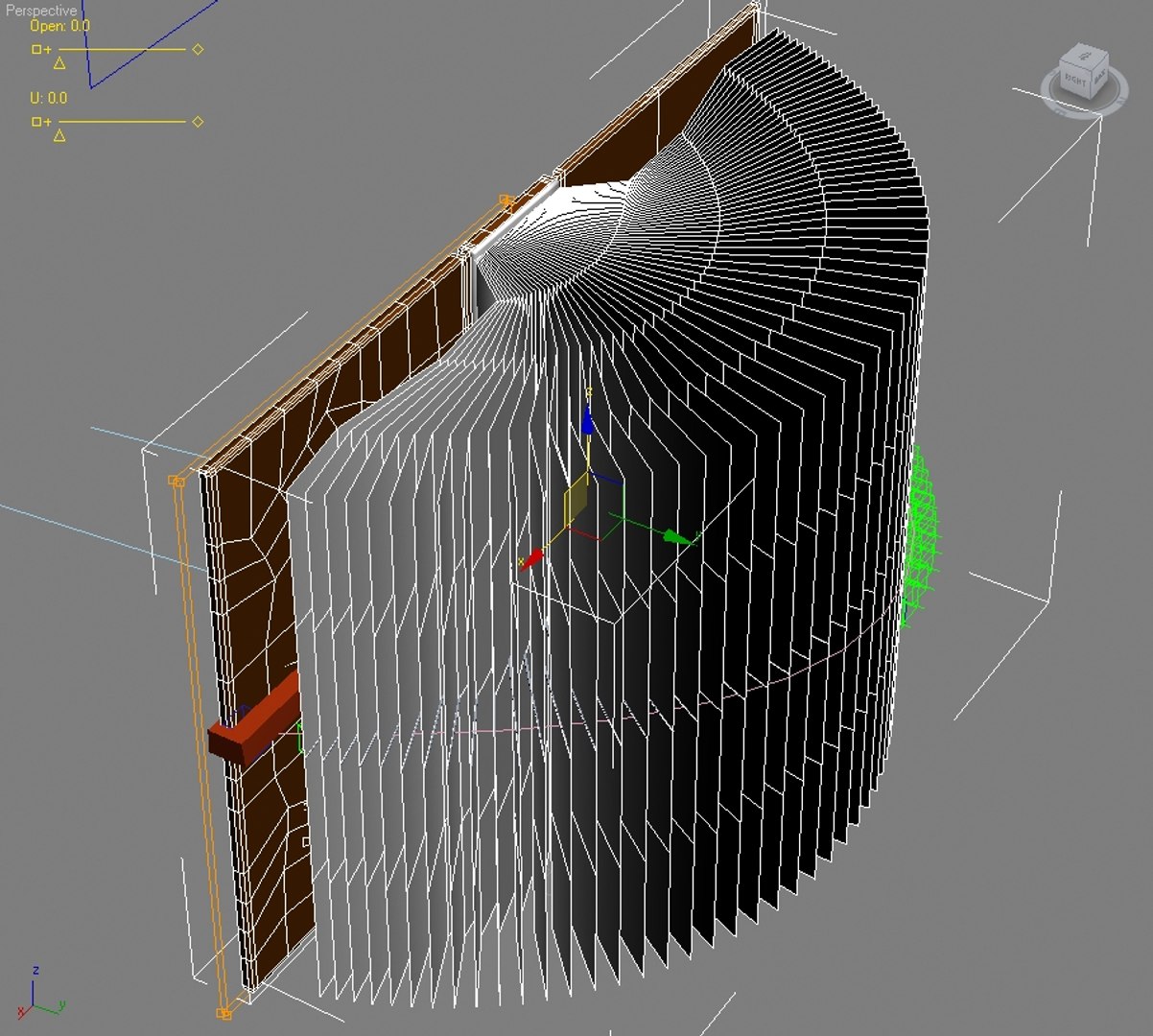
Task: Click the Open slider's triangle value knob
Action: coord(59,63)
